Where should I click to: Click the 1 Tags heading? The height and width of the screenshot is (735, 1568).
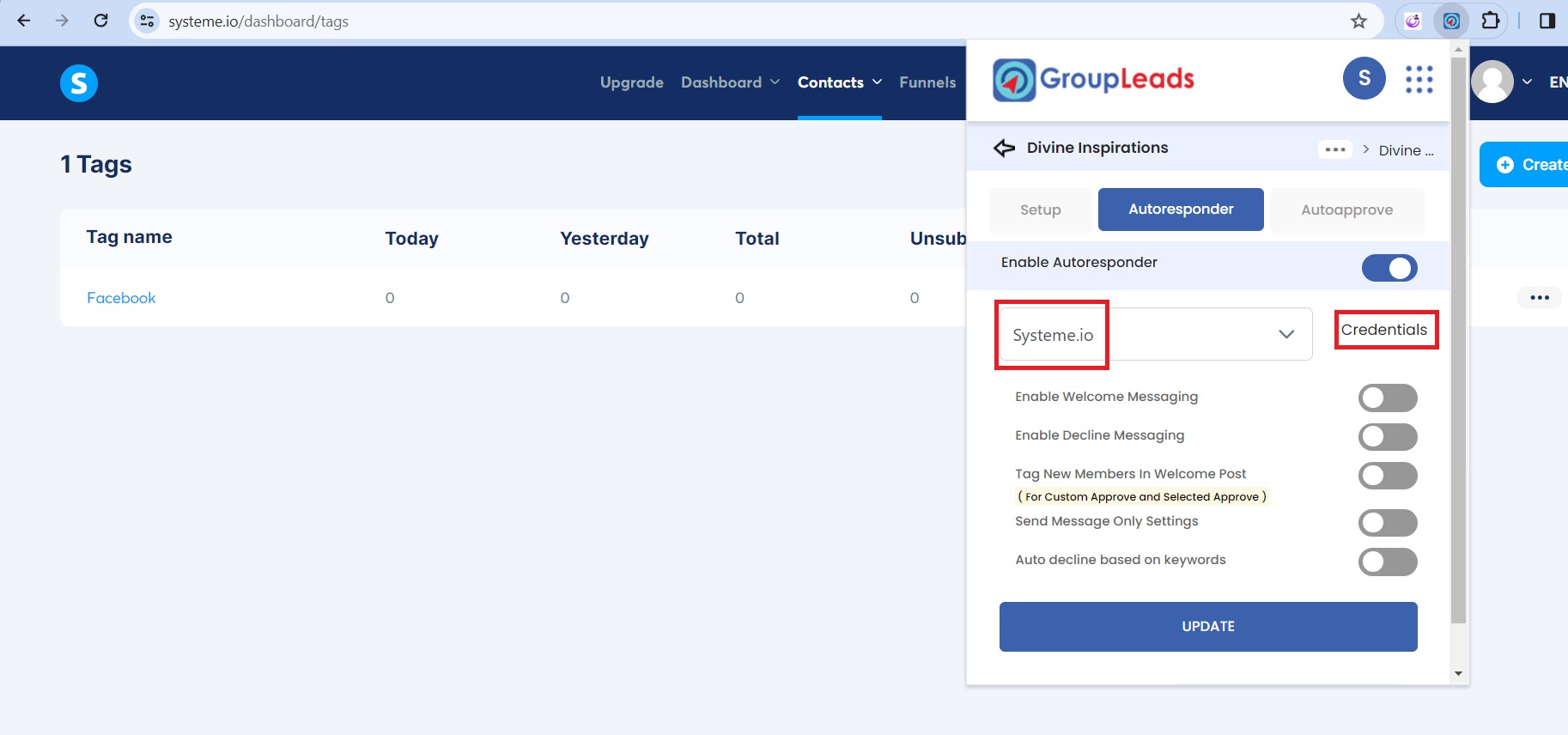coord(96,164)
